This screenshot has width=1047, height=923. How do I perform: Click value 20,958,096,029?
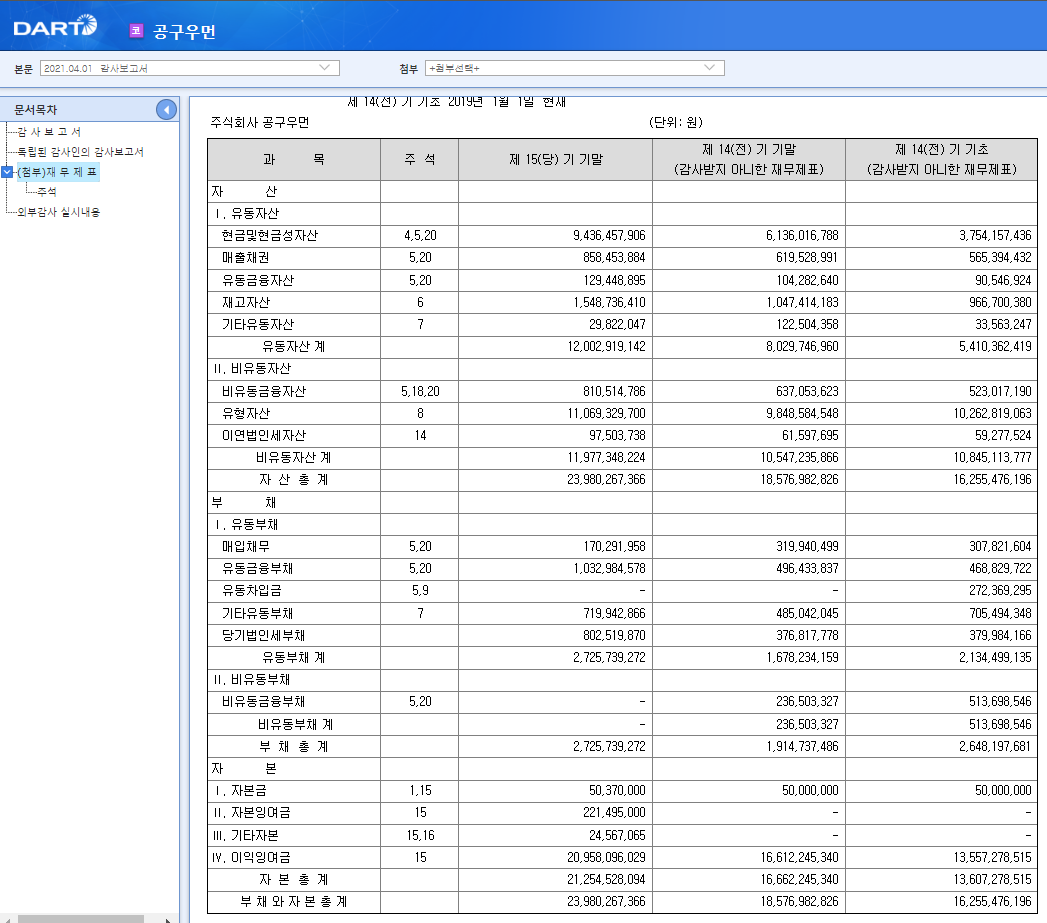pos(606,858)
